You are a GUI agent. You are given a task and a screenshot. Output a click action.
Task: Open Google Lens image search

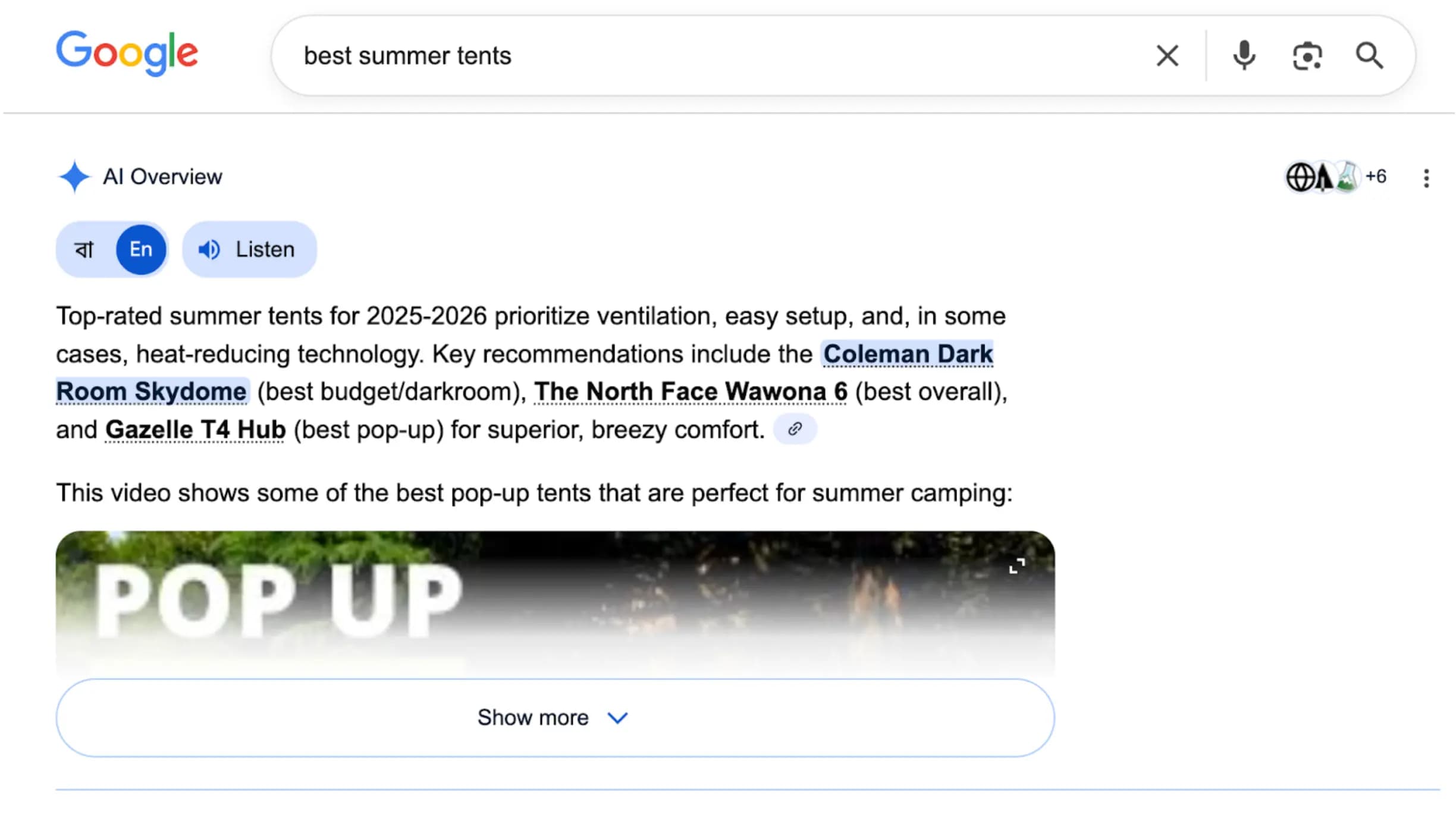click(x=1306, y=55)
